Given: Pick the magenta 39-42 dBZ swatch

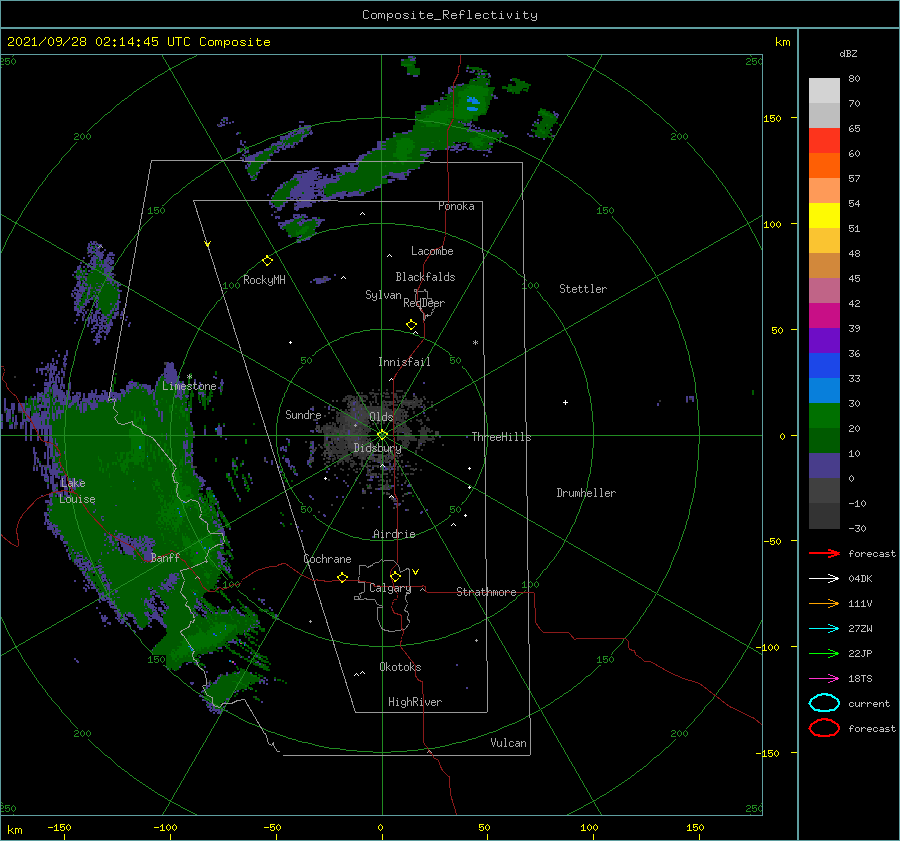Looking at the screenshot, I should (x=824, y=316).
